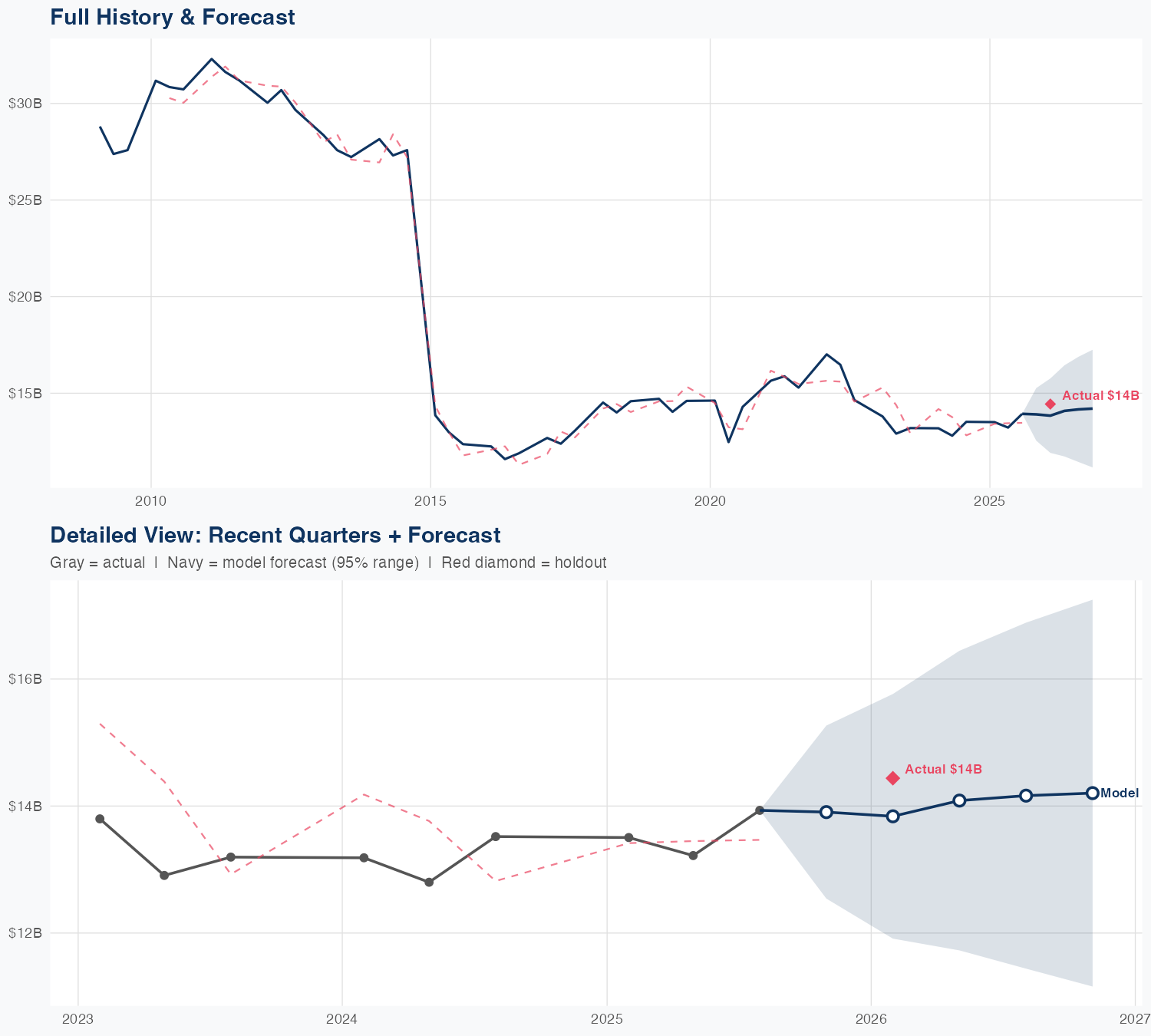Click the $16B y-axis label in the detailed view
Screen dimensions: 1151x1036
pos(25,679)
